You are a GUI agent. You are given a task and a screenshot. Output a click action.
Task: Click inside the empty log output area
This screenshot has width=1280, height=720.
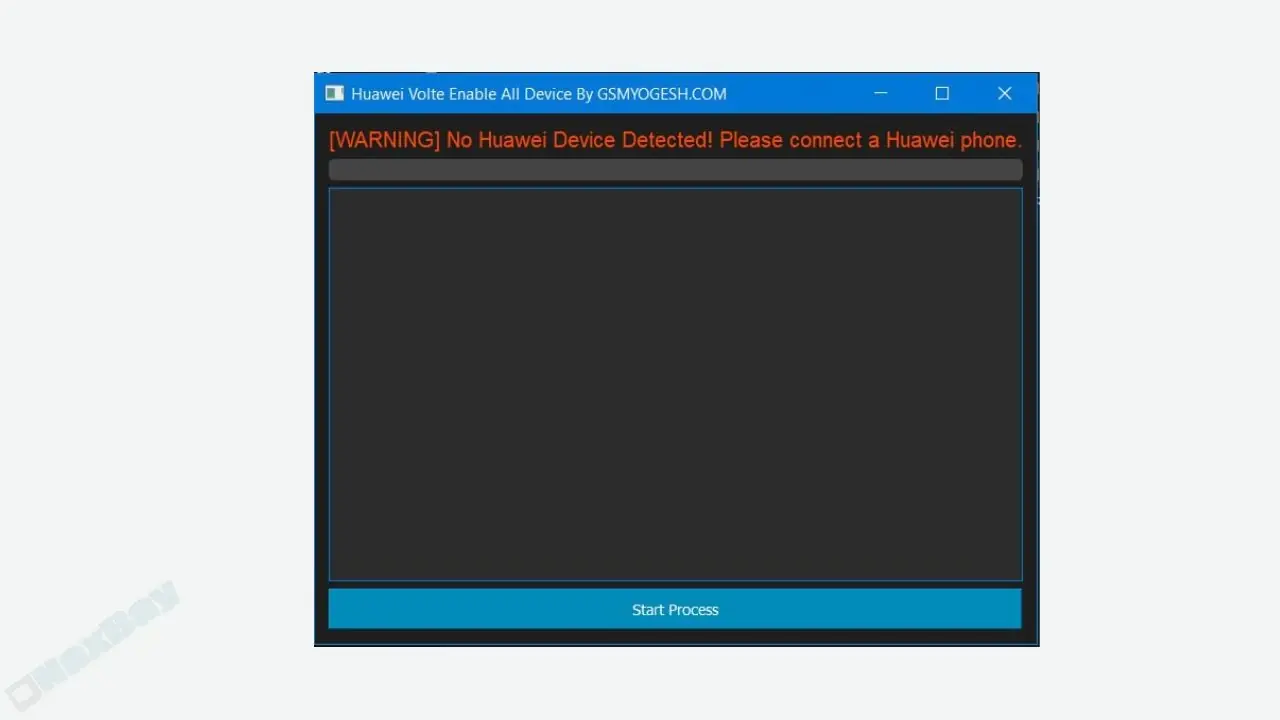click(x=675, y=384)
